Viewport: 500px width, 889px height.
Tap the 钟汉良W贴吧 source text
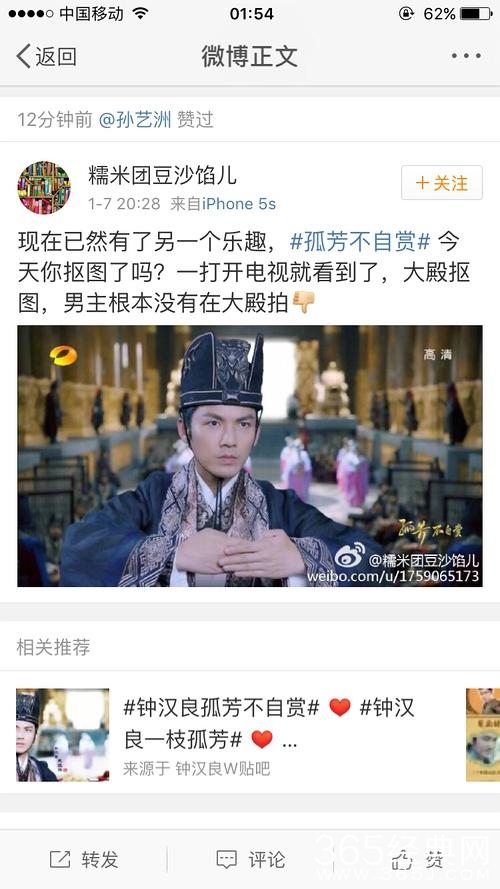[223, 769]
